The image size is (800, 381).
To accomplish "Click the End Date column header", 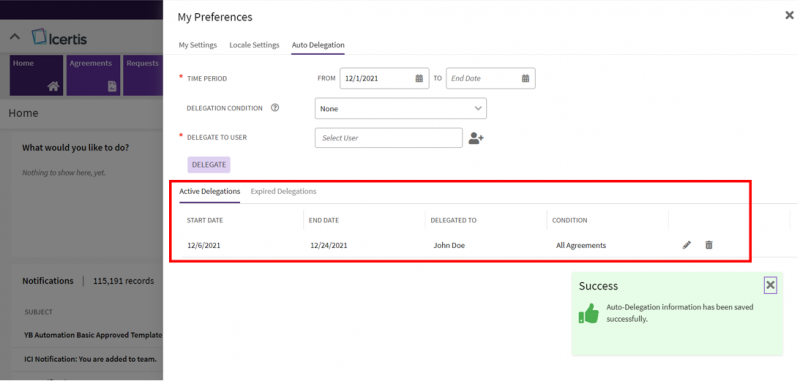I will point(324,220).
